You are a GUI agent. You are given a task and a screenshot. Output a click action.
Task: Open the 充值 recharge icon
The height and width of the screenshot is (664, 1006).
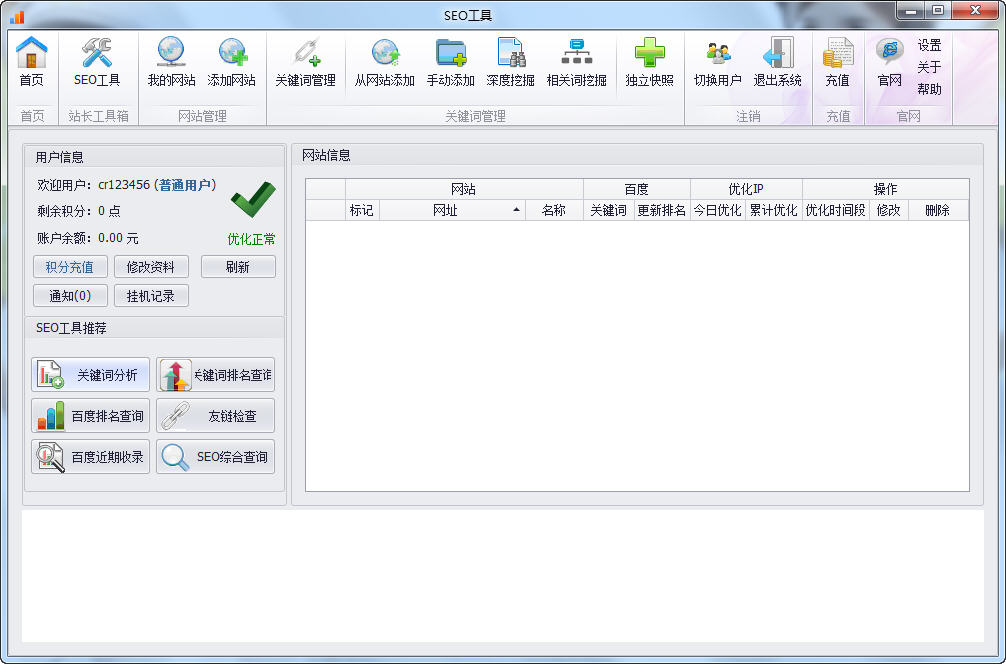[x=838, y=62]
